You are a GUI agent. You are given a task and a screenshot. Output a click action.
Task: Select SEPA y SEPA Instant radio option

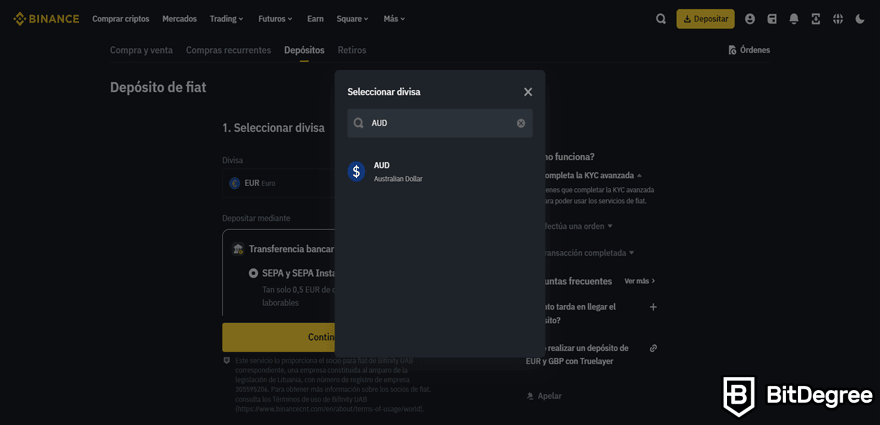254,273
